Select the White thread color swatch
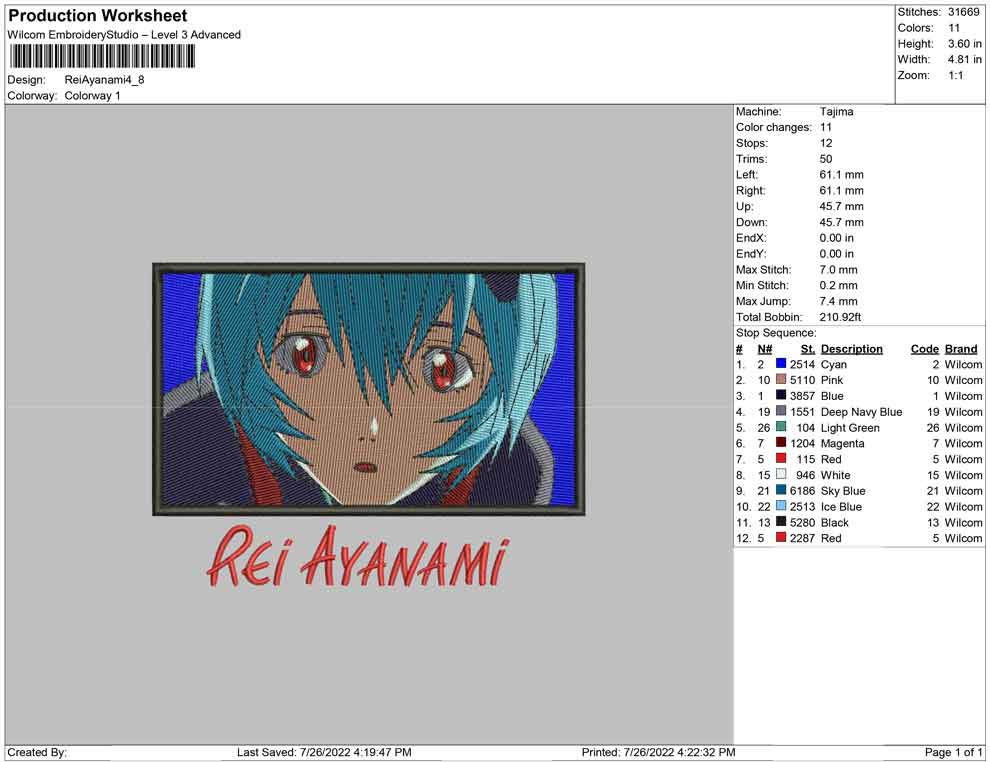 [x=781, y=475]
